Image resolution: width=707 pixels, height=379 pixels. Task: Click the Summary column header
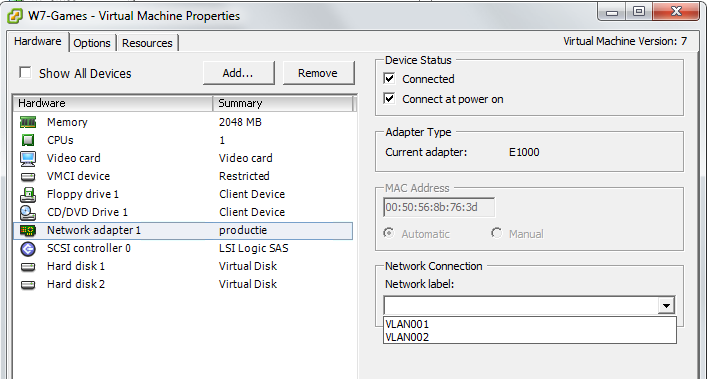pos(283,103)
